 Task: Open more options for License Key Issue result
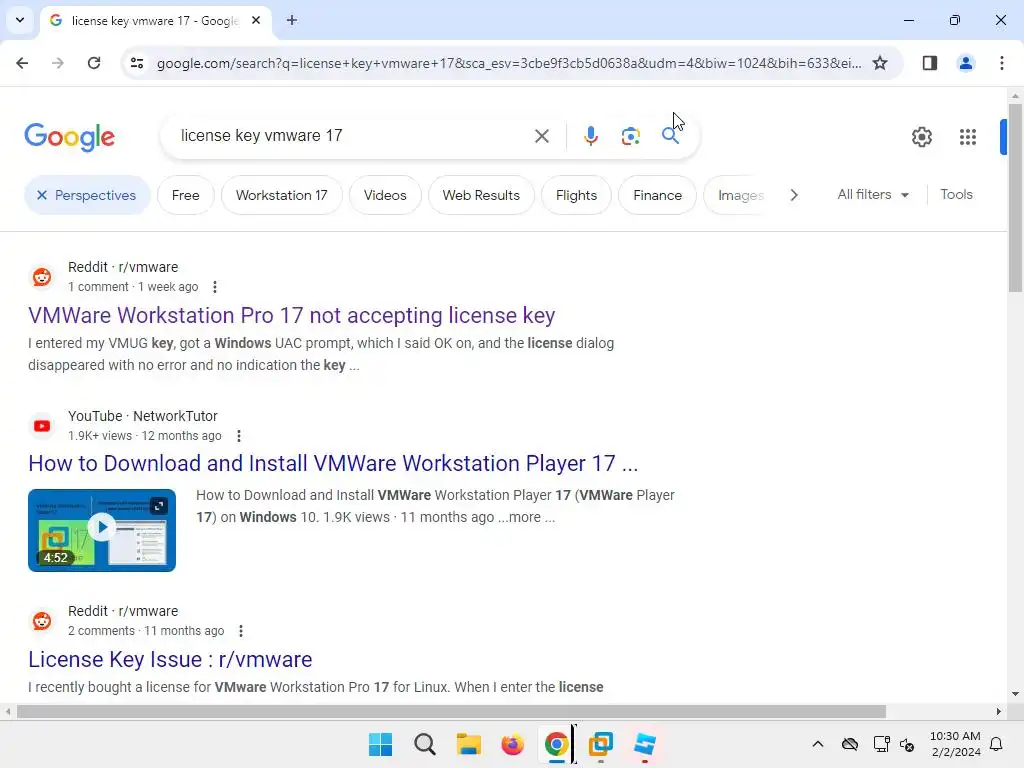tap(241, 631)
